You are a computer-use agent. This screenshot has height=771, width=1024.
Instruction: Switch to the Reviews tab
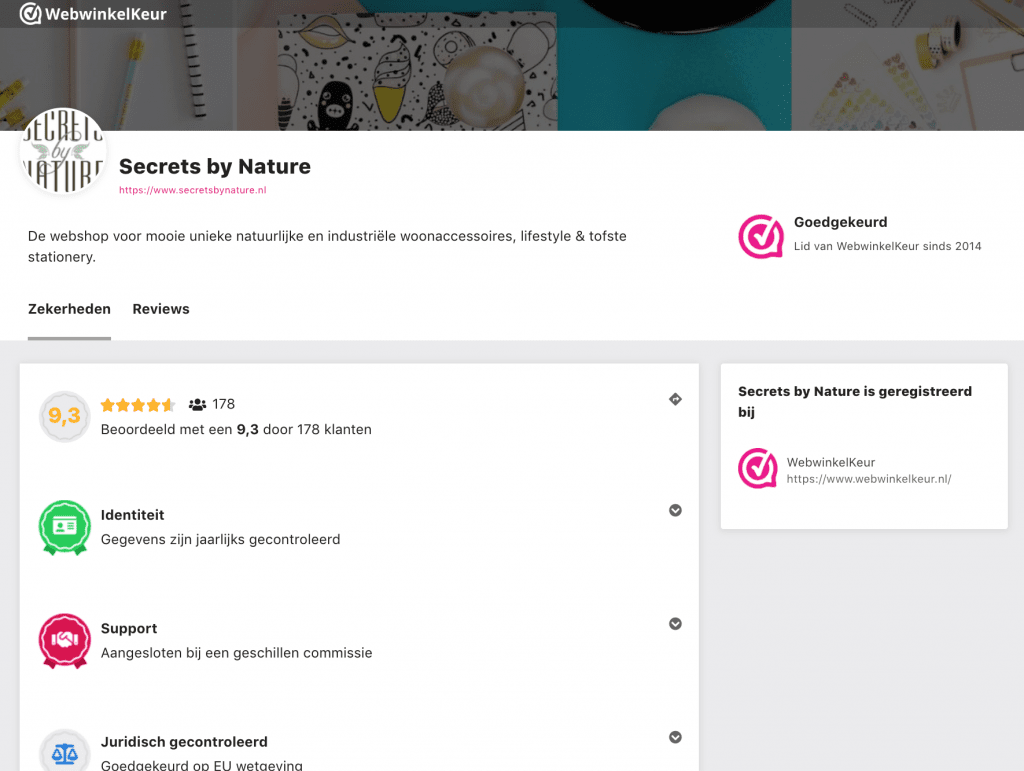coord(161,309)
